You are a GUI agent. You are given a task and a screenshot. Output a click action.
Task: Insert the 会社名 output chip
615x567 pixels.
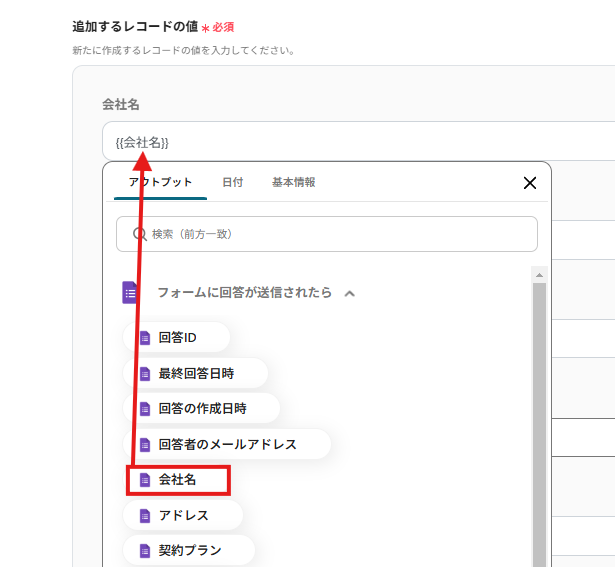coord(178,480)
